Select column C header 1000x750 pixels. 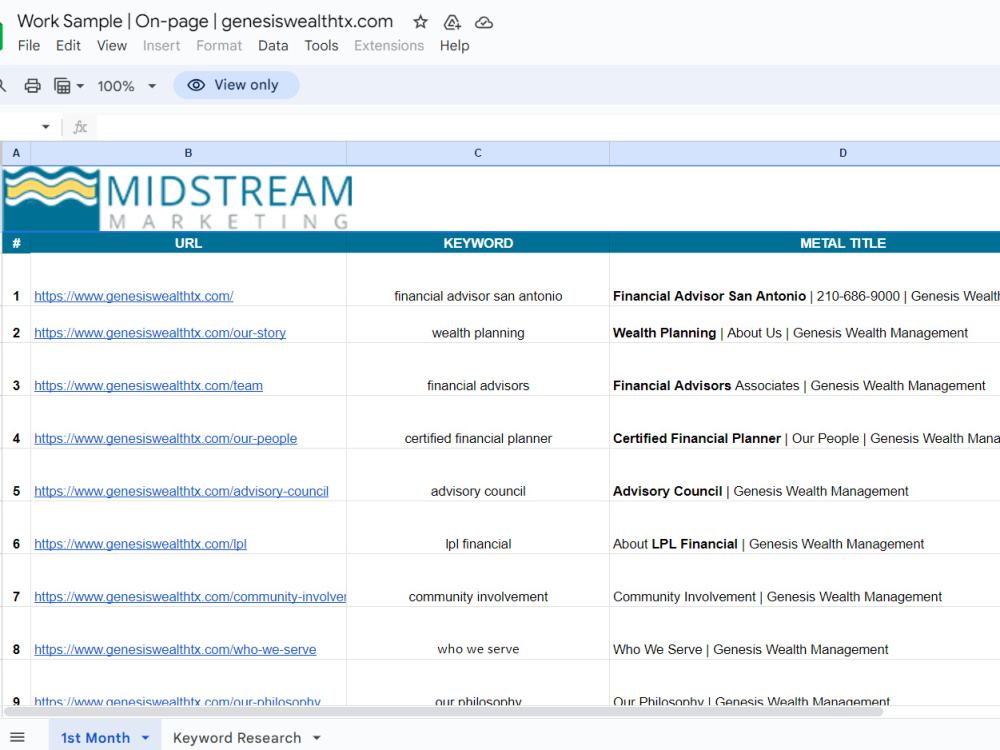[x=478, y=153]
